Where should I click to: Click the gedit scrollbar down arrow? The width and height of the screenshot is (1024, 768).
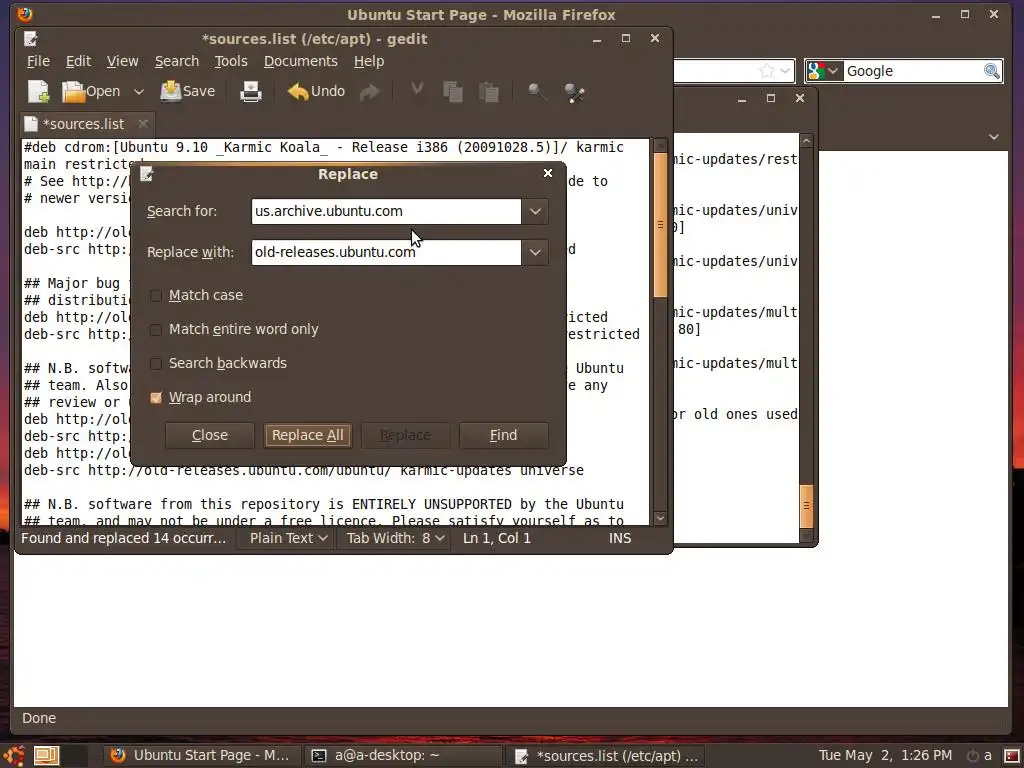(660, 518)
